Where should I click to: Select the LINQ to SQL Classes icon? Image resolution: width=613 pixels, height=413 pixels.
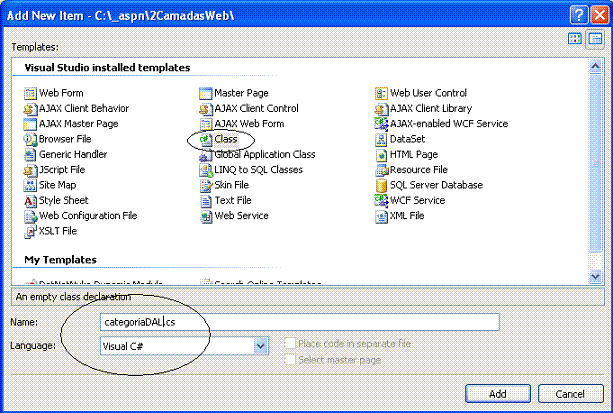click(x=206, y=170)
